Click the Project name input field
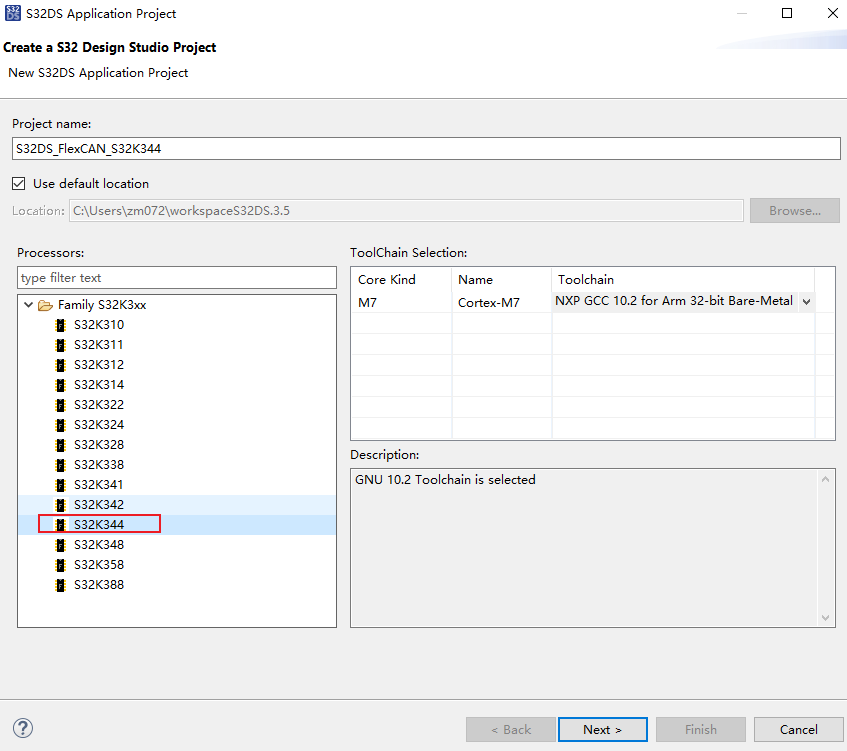Image resolution: width=847 pixels, height=751 pixels. point(426,149)
